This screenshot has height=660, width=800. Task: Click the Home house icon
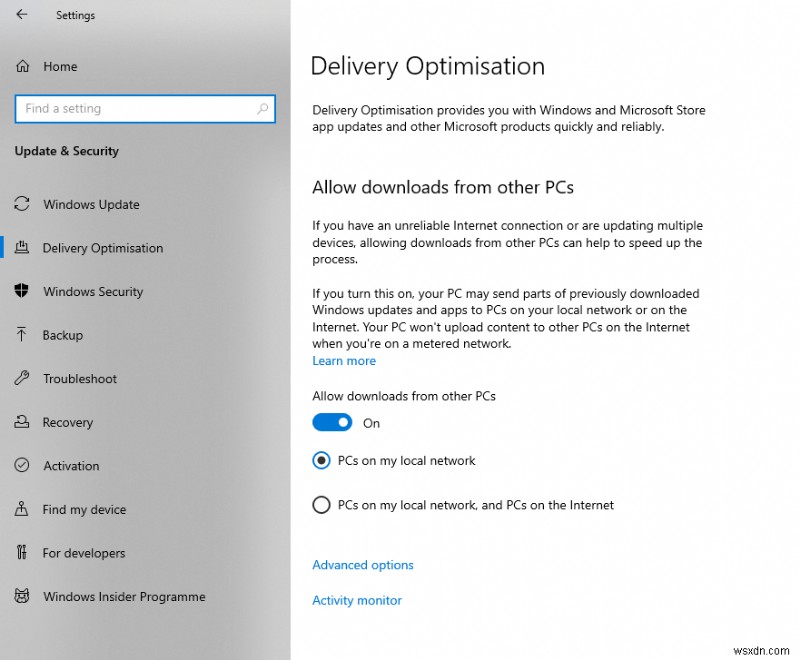22,66
